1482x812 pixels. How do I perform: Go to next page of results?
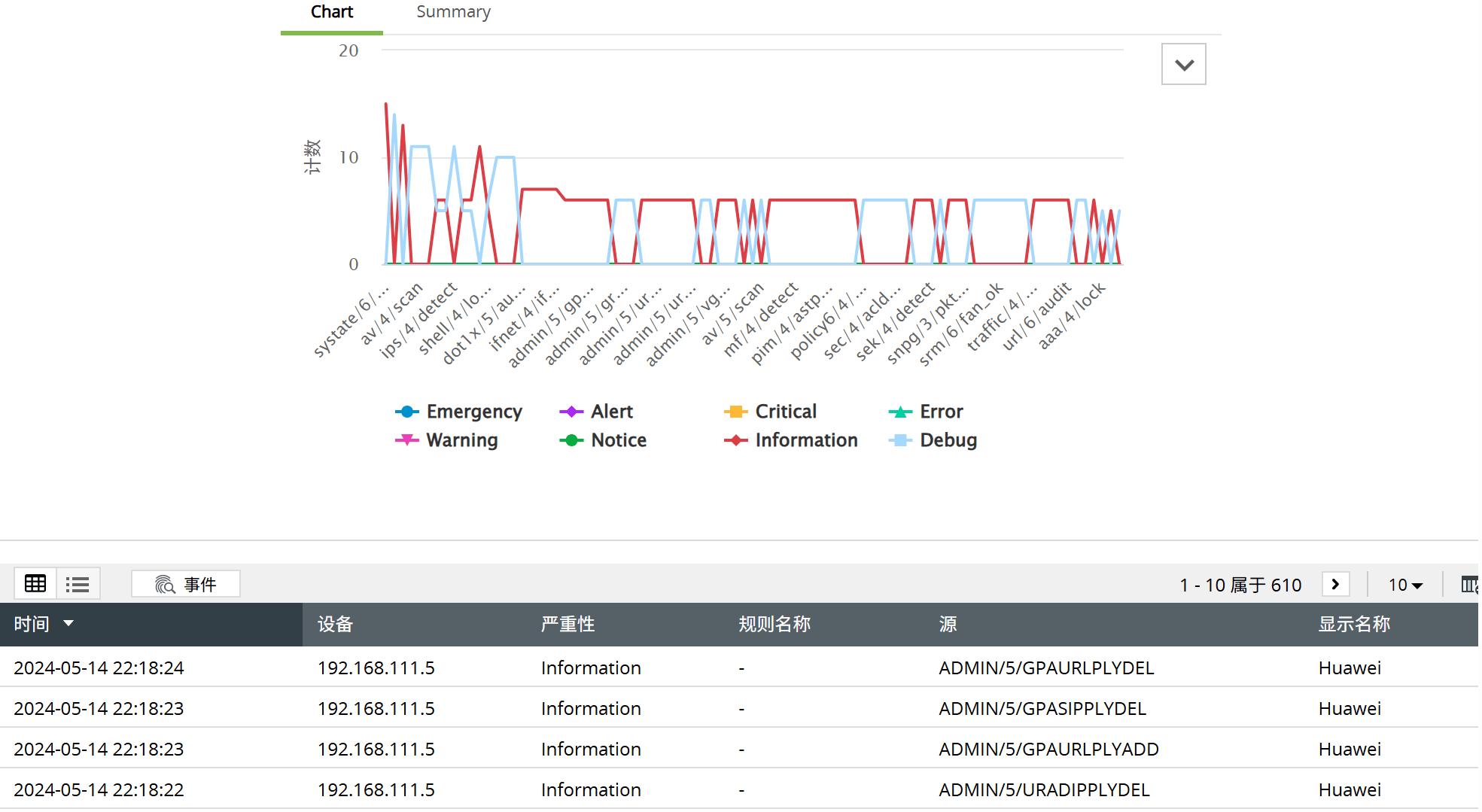[1335, 585]
